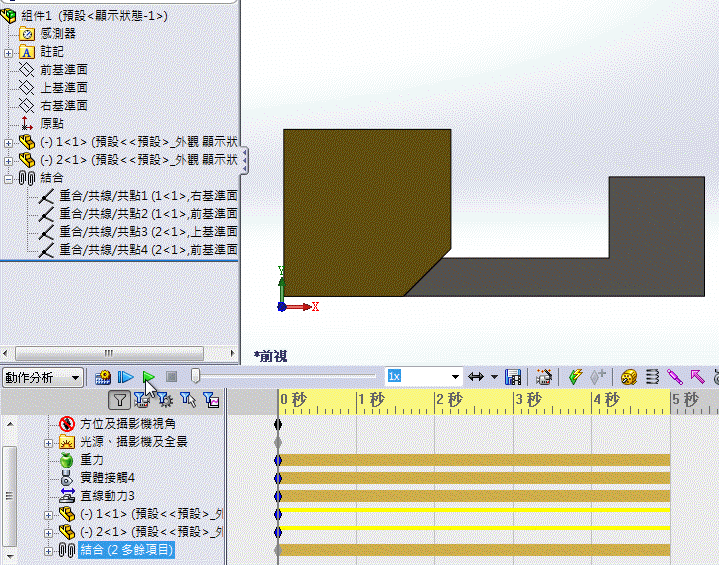Click the feature tree horizontal scrollbar
Screen dimensions: 719x565
point(109,353)
